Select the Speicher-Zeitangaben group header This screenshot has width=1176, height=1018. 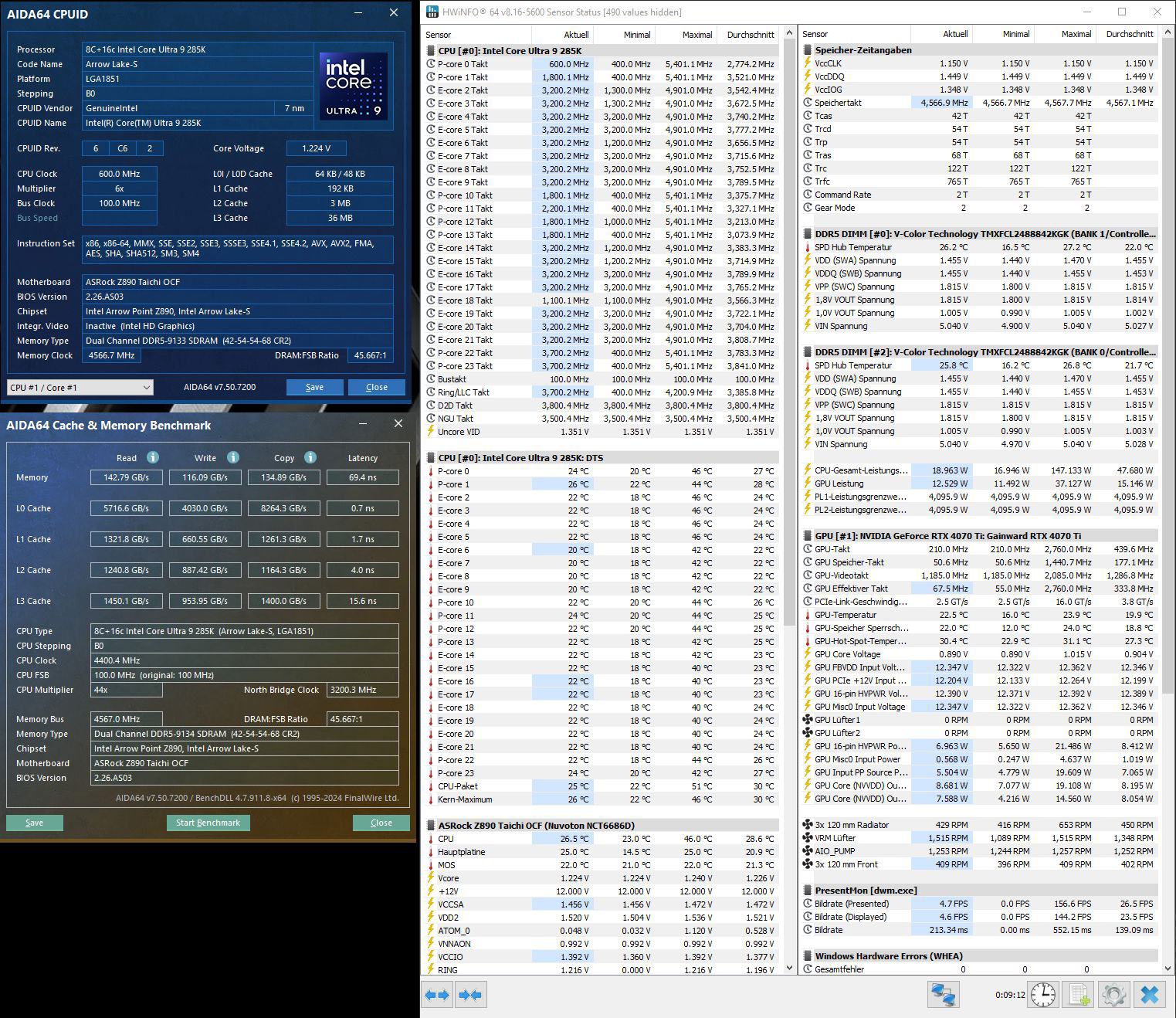click(979, 50)
